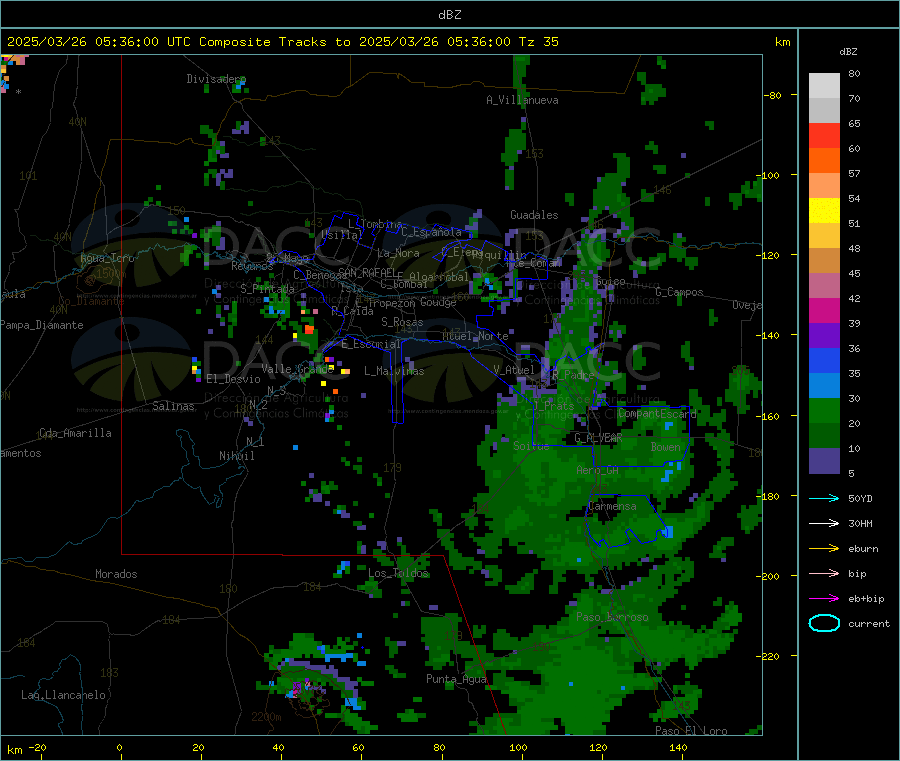Image resolution: width=900 pixels, height=761 pixels.
Task: Click the '140' km tick on bottom axis
Action: click(678, 747)
